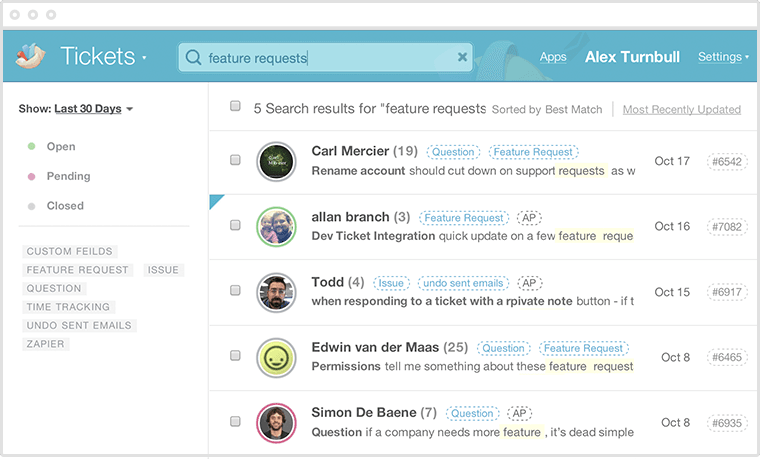
Task: Open the Apps menu item
Action: (553, 57)
